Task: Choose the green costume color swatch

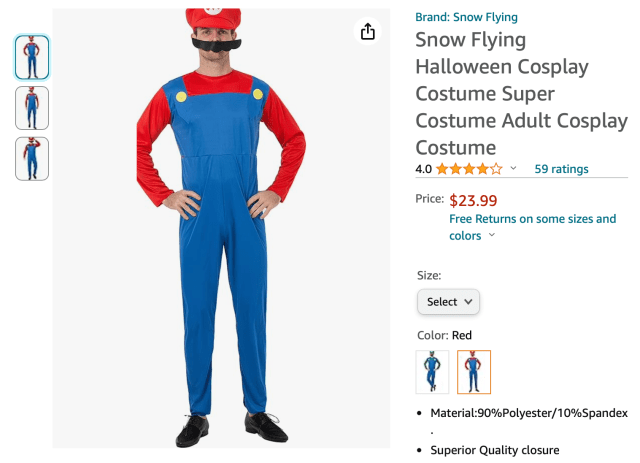Action: (432, 372)
